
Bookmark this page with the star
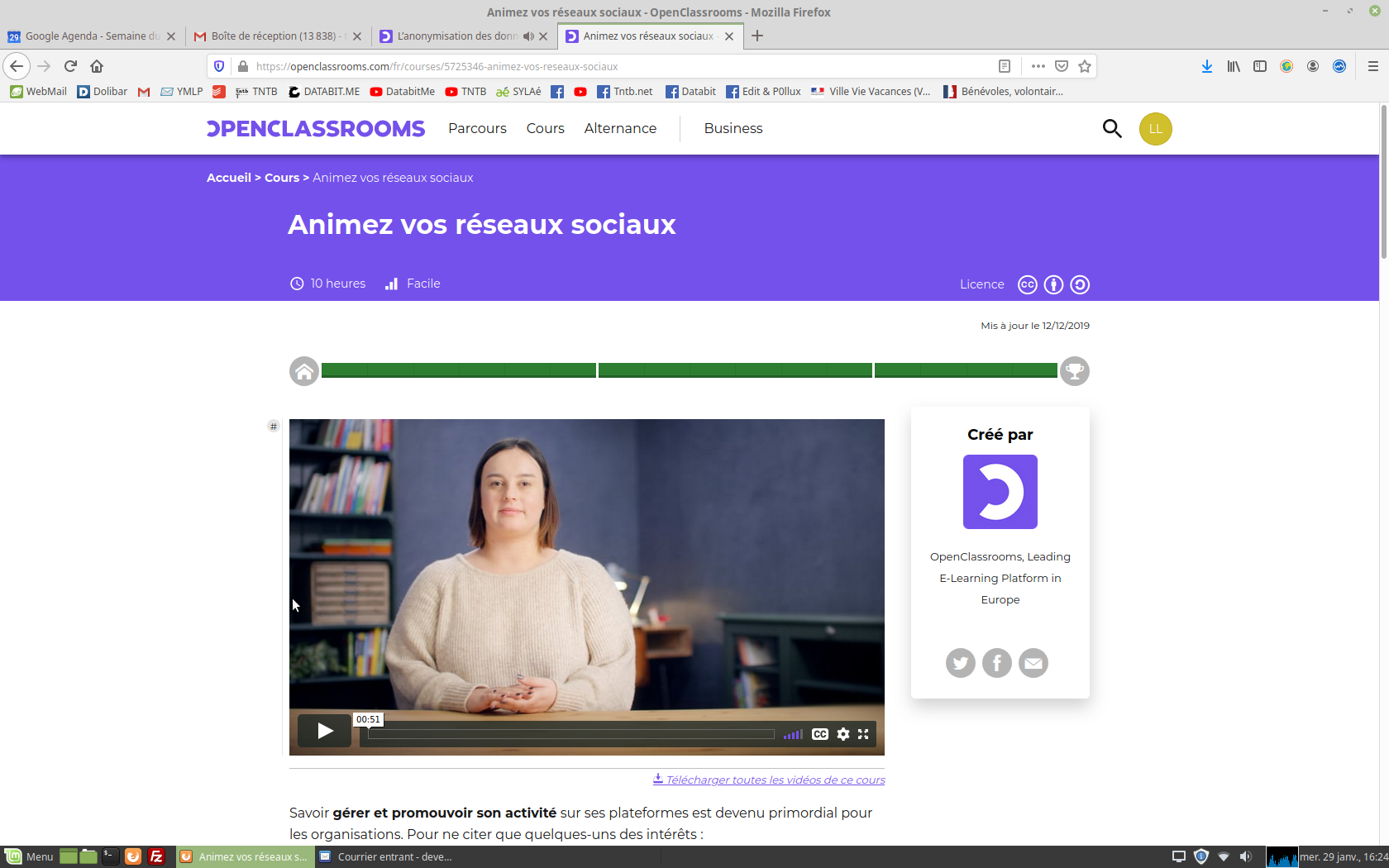pos(1085,66)
